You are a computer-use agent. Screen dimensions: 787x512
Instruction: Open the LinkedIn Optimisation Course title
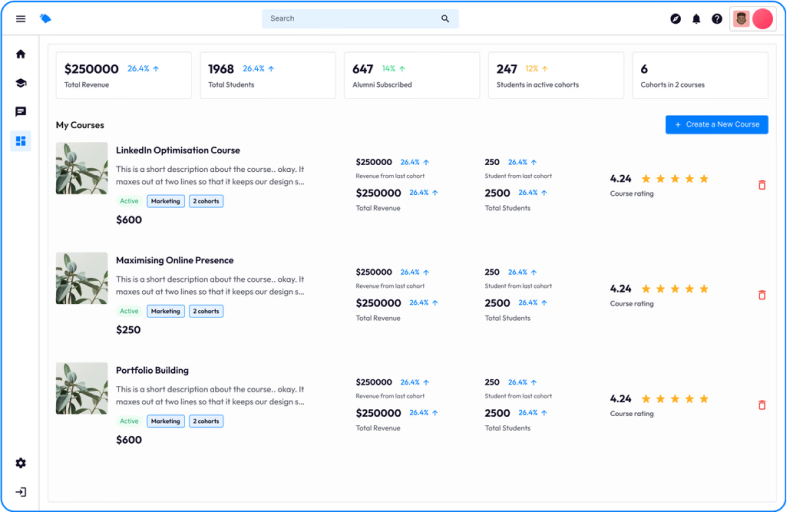coord(177,150)
